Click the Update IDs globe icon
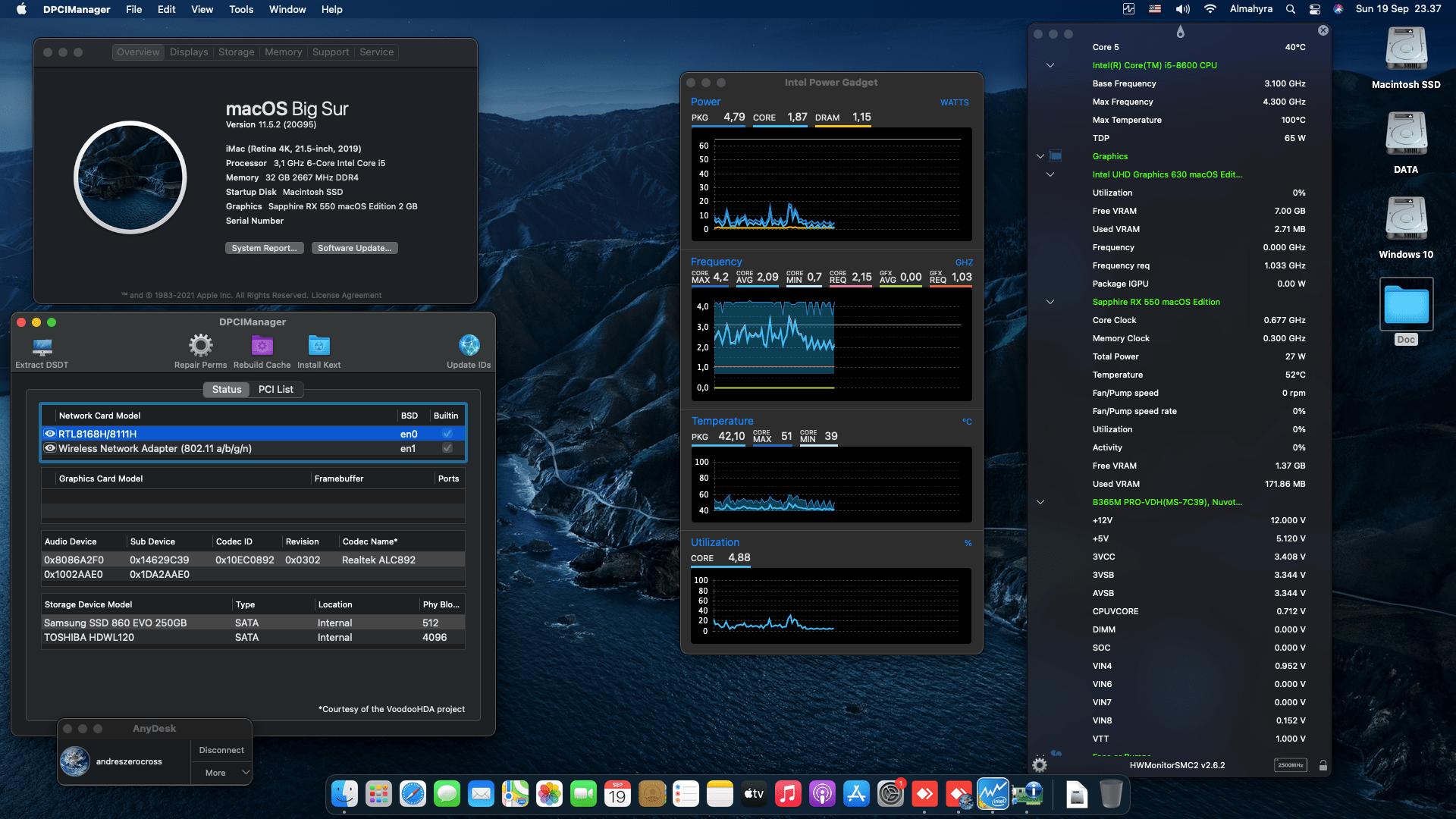The width and height of the screenshot is (1456, 819). [469, 346]
